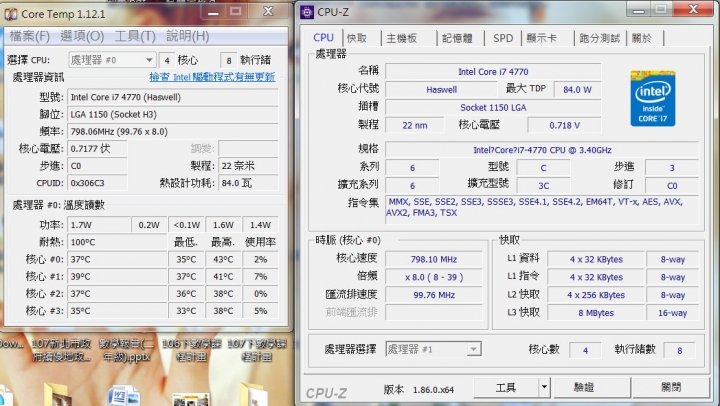Switch to the CPU tab in CPU-Z
Viewport: 720px width, 406px height.
click(323, 38)
